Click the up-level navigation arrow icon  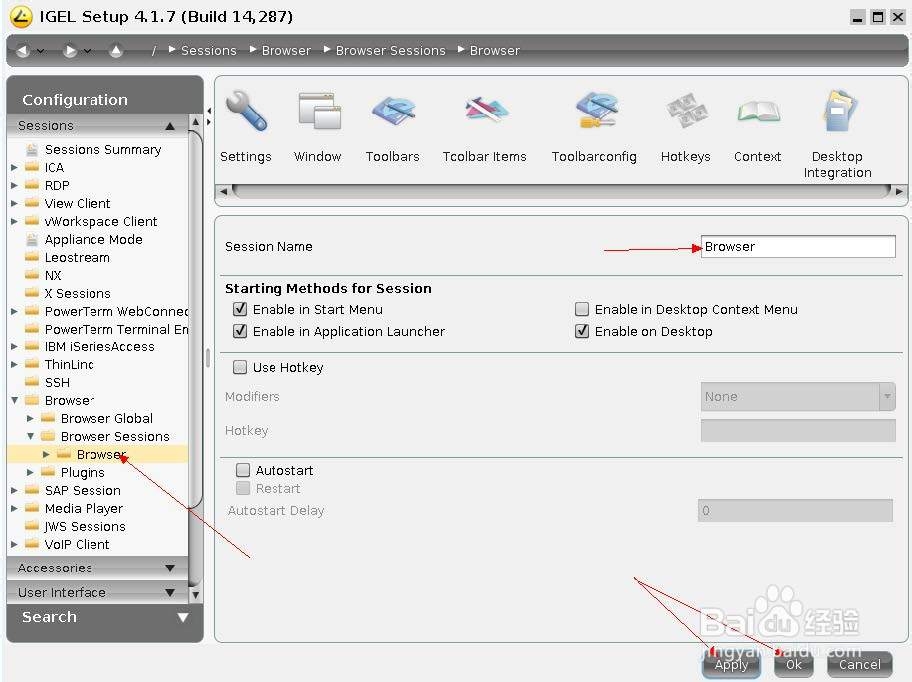(116, 51)
